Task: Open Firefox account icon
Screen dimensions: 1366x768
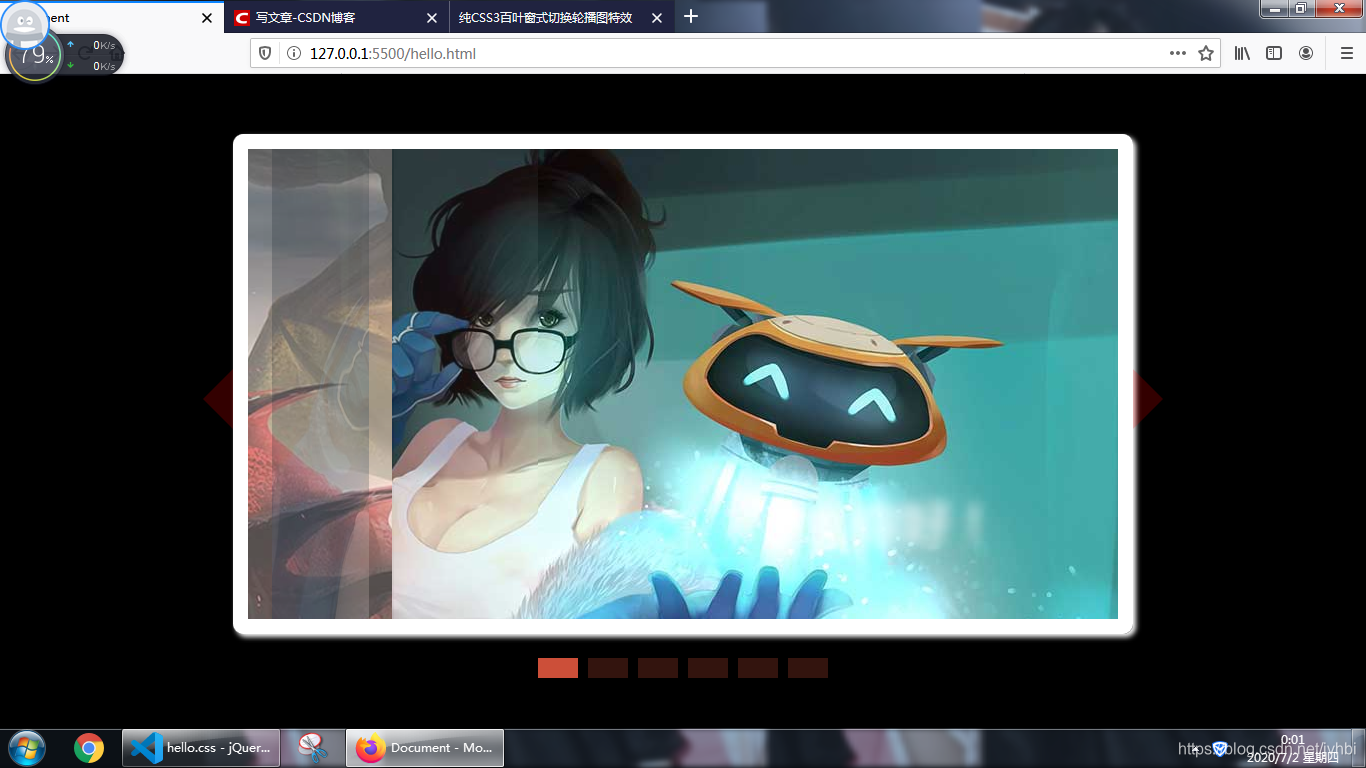Action: tap(1306, 53)
